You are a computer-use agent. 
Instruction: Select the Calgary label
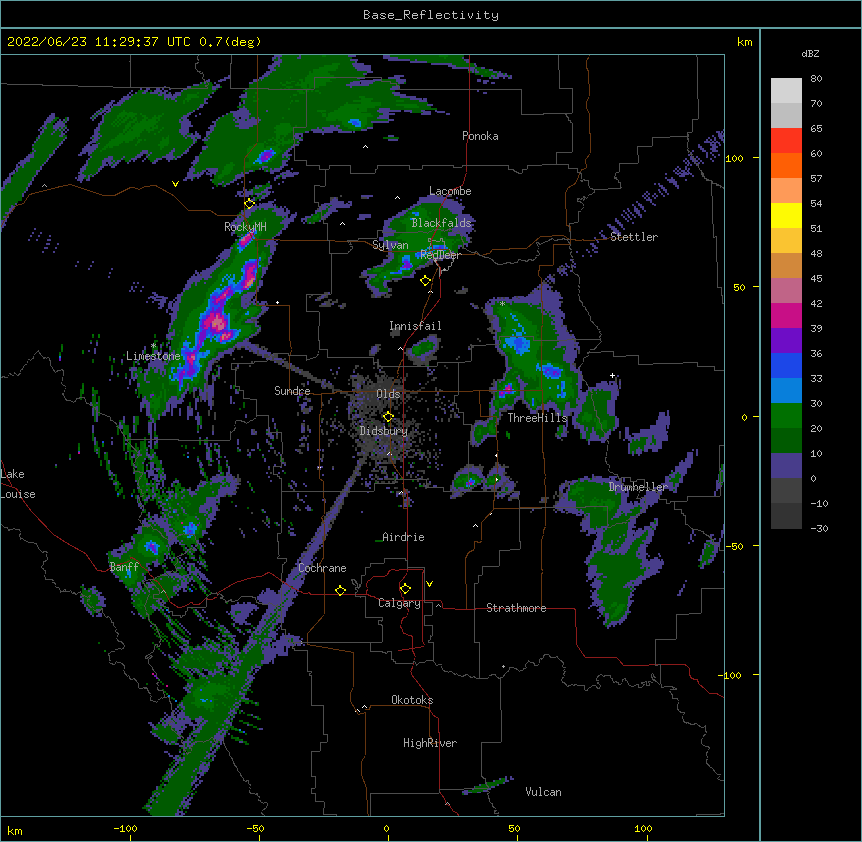pos(400,603)
